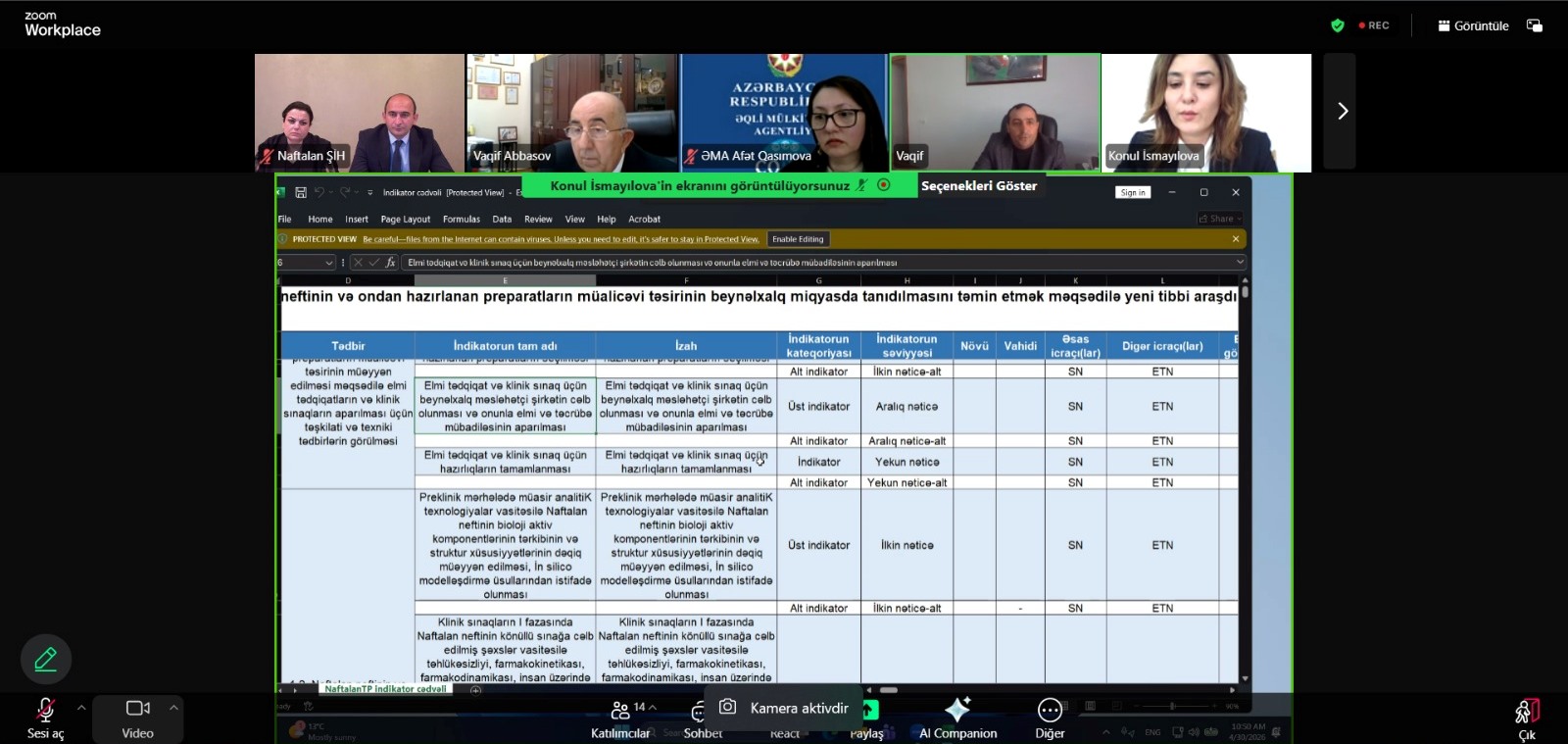1568x744 pixels.
Task: Open video options arrow beside Video
Action: (x=173, y=707)
